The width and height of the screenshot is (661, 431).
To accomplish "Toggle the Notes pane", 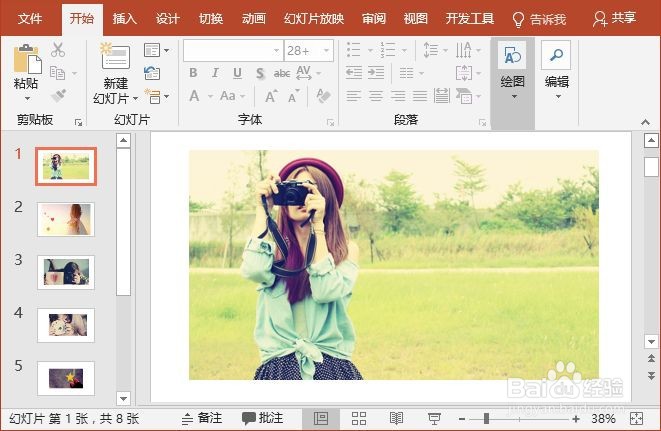I will [x=202, y=418].
